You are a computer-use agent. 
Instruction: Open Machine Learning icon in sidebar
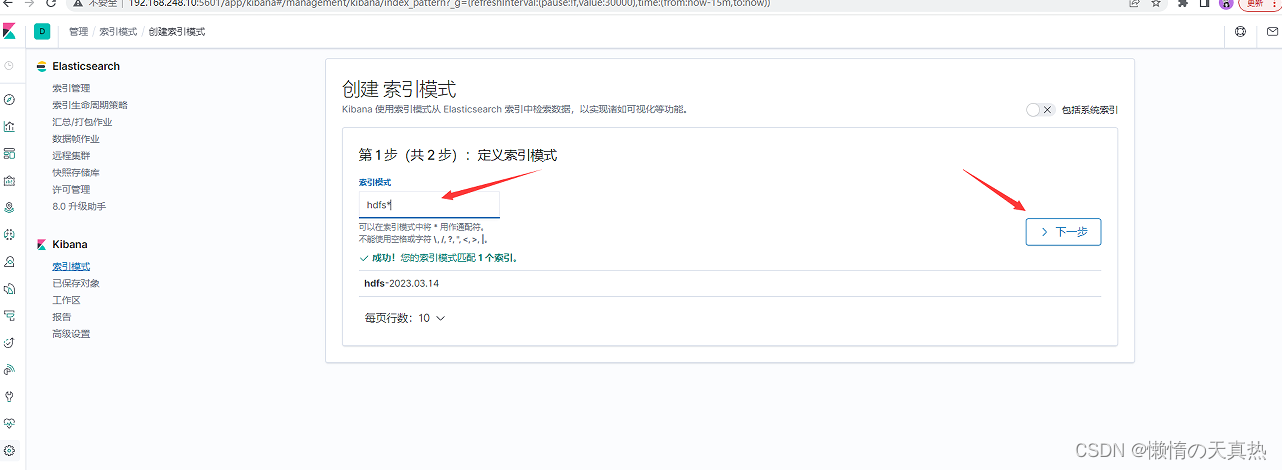(x=9, y=234)
